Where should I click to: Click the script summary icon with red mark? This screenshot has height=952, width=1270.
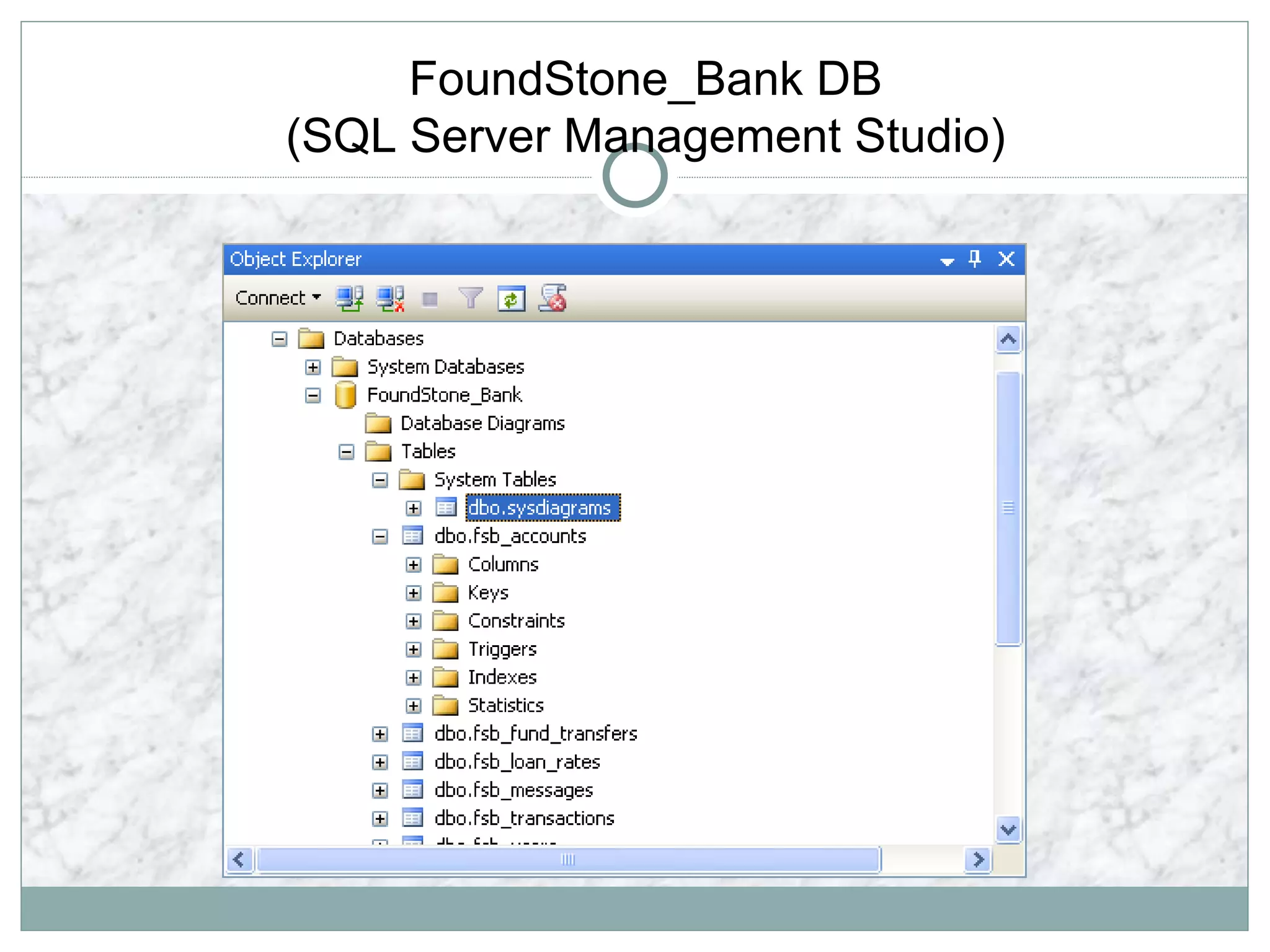tap(553, 298)
